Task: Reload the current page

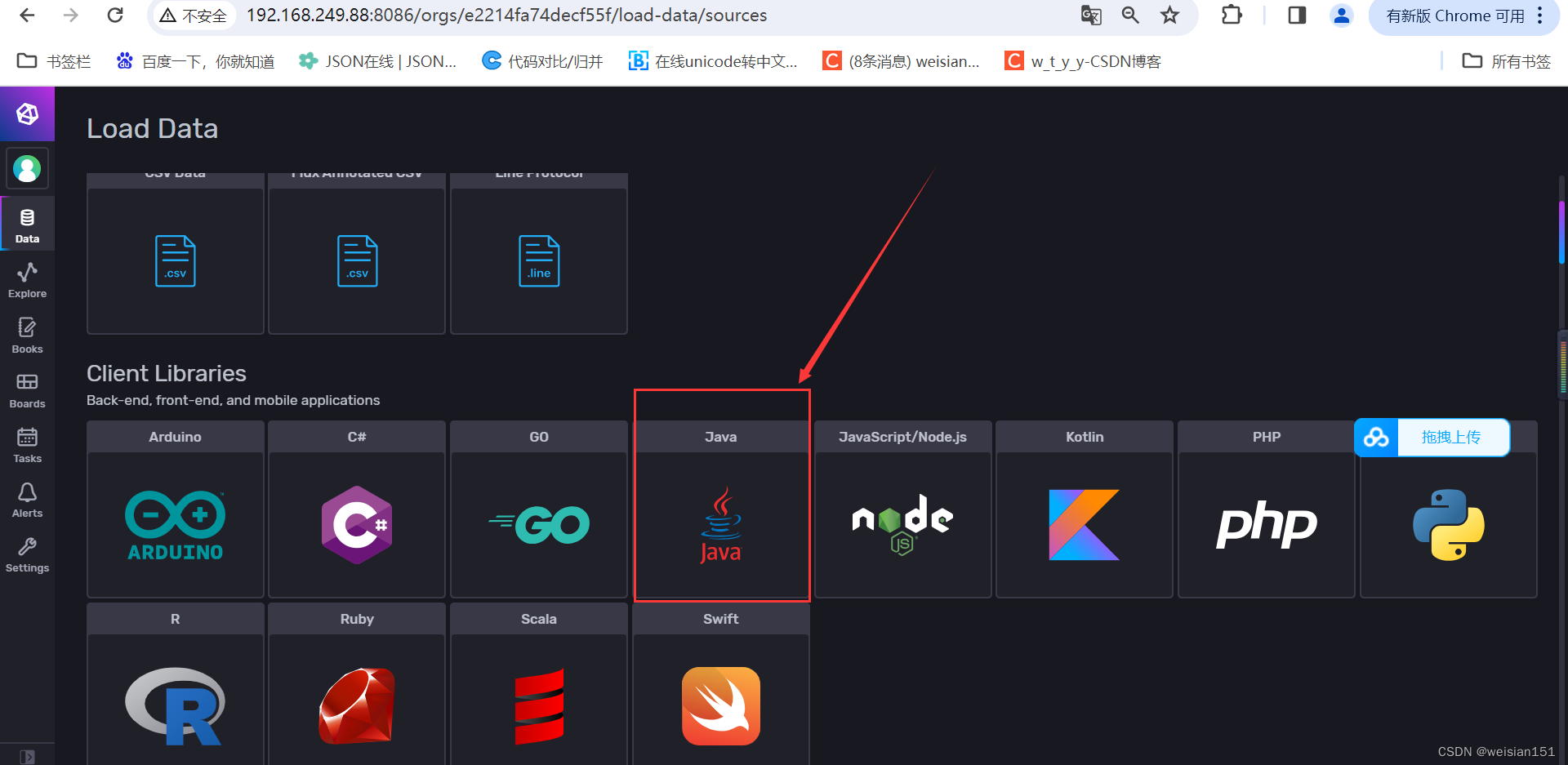Action: coord(115,15)
